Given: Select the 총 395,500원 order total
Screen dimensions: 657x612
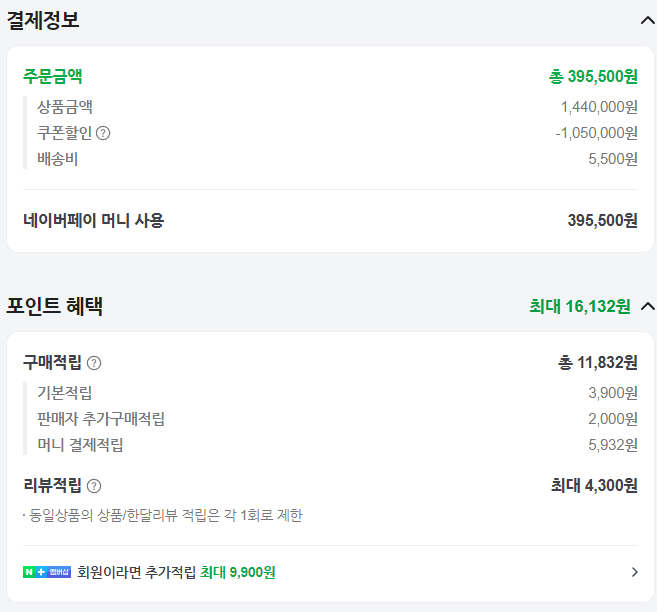Looking at the screenshot, I should [x=593, y=76].
